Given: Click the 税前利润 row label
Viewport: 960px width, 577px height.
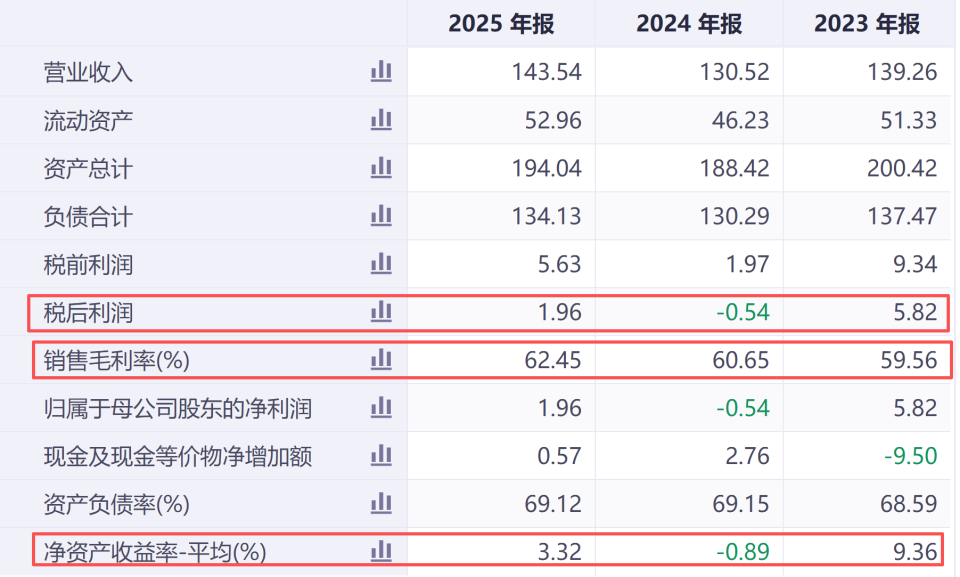Looking at the screenshot, I should point(88,265).
